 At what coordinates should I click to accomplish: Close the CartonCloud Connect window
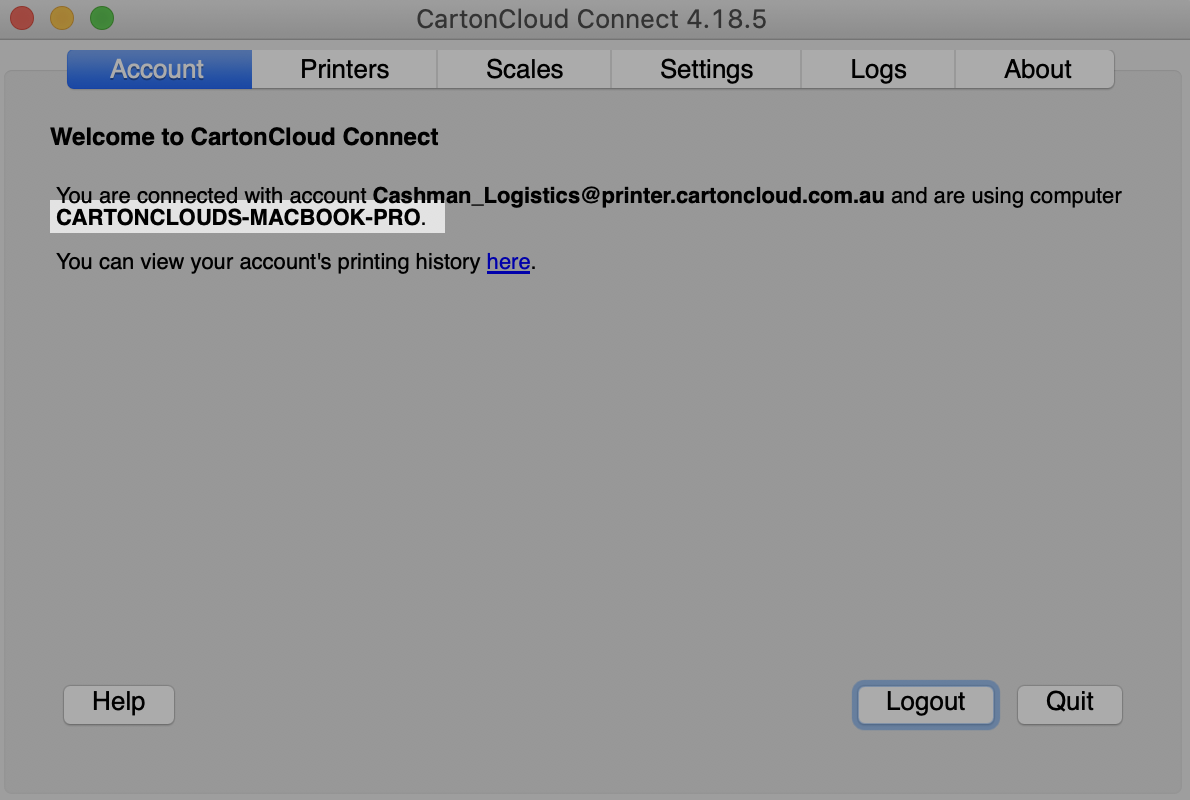click(x=21, y=17)
